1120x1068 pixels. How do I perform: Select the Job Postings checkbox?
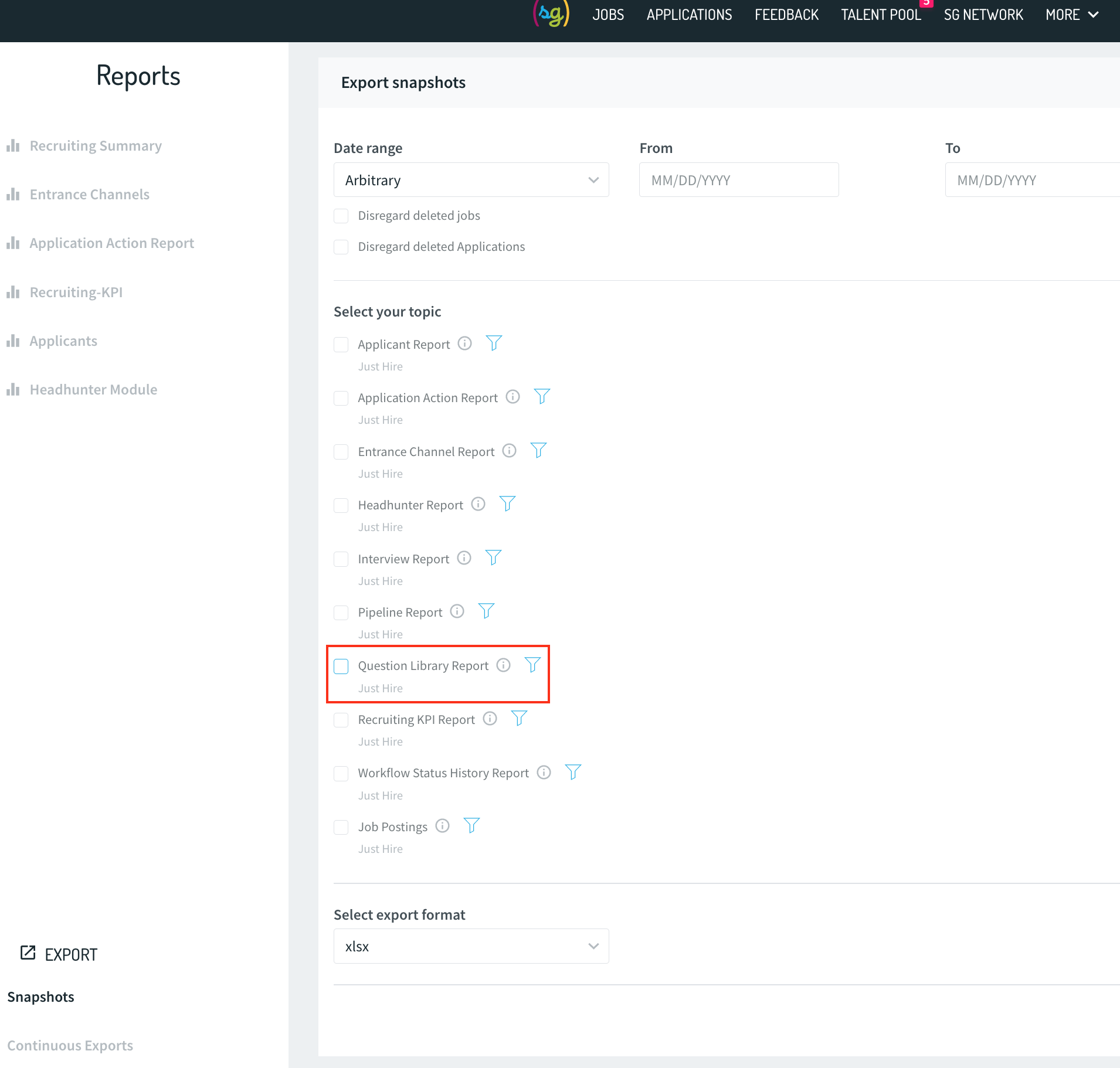pos(341,827)
